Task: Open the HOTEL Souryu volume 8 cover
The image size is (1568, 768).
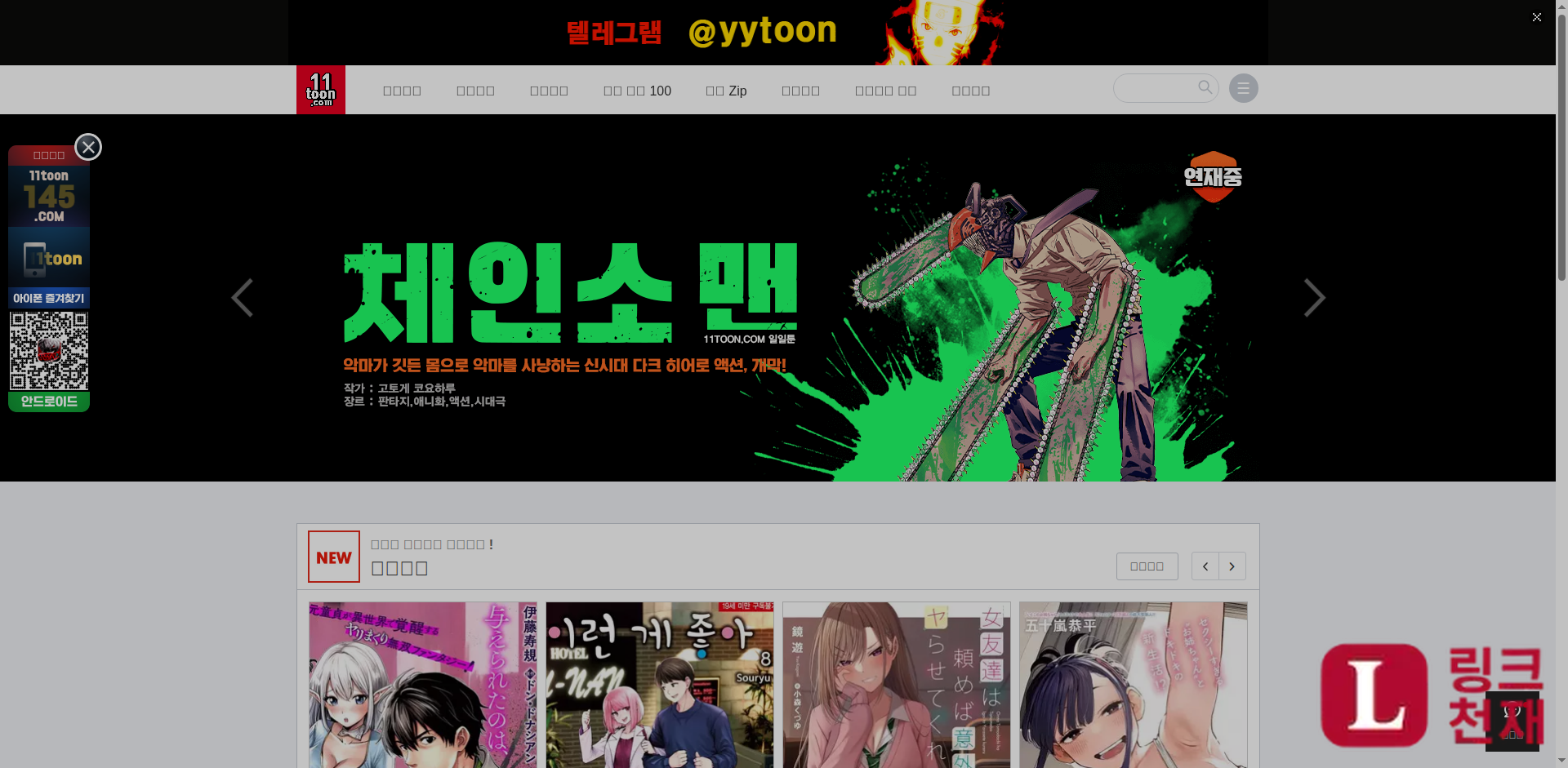Action: pyautogui.click(x=660, y=685)
